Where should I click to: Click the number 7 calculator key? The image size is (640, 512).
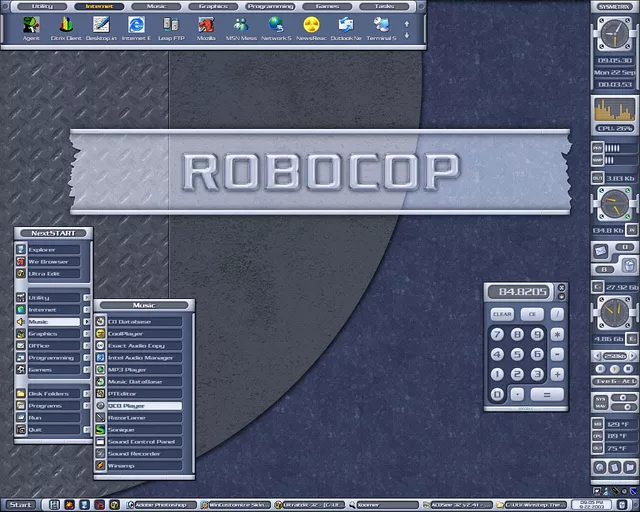(497, 334)
